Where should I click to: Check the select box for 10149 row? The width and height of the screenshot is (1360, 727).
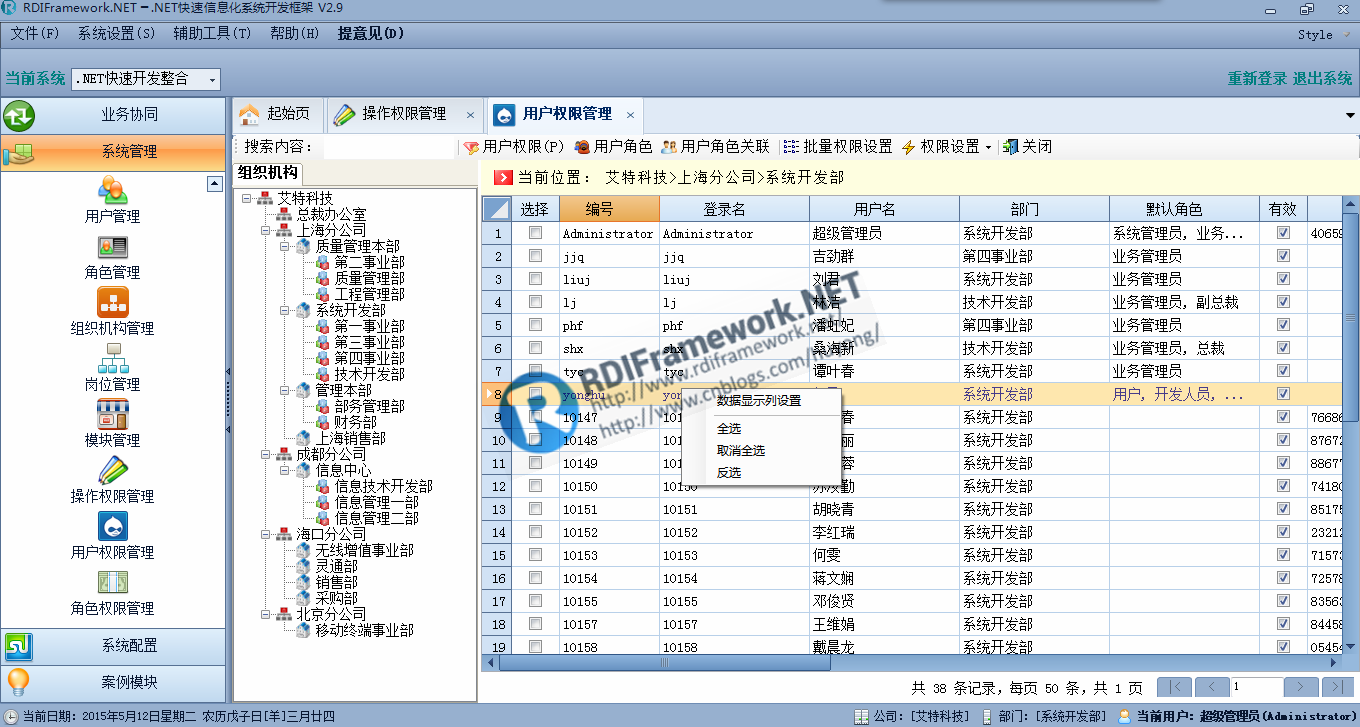coord(535,463)
